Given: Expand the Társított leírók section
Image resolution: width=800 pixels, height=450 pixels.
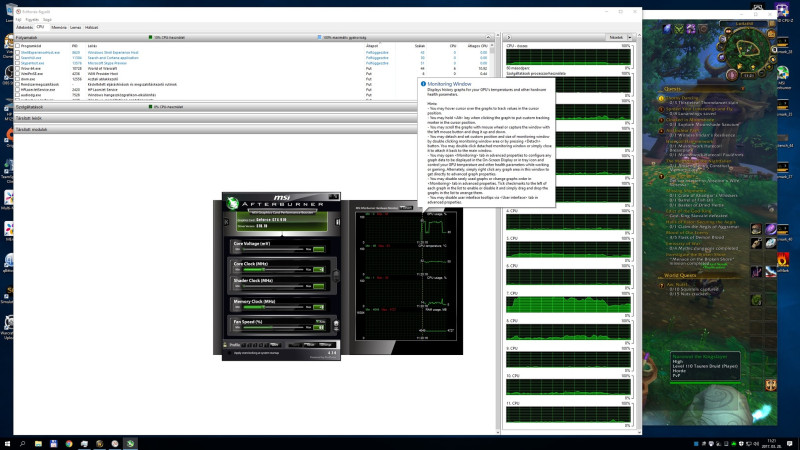Looking at the screenshot, I should [x=215, y=118].
